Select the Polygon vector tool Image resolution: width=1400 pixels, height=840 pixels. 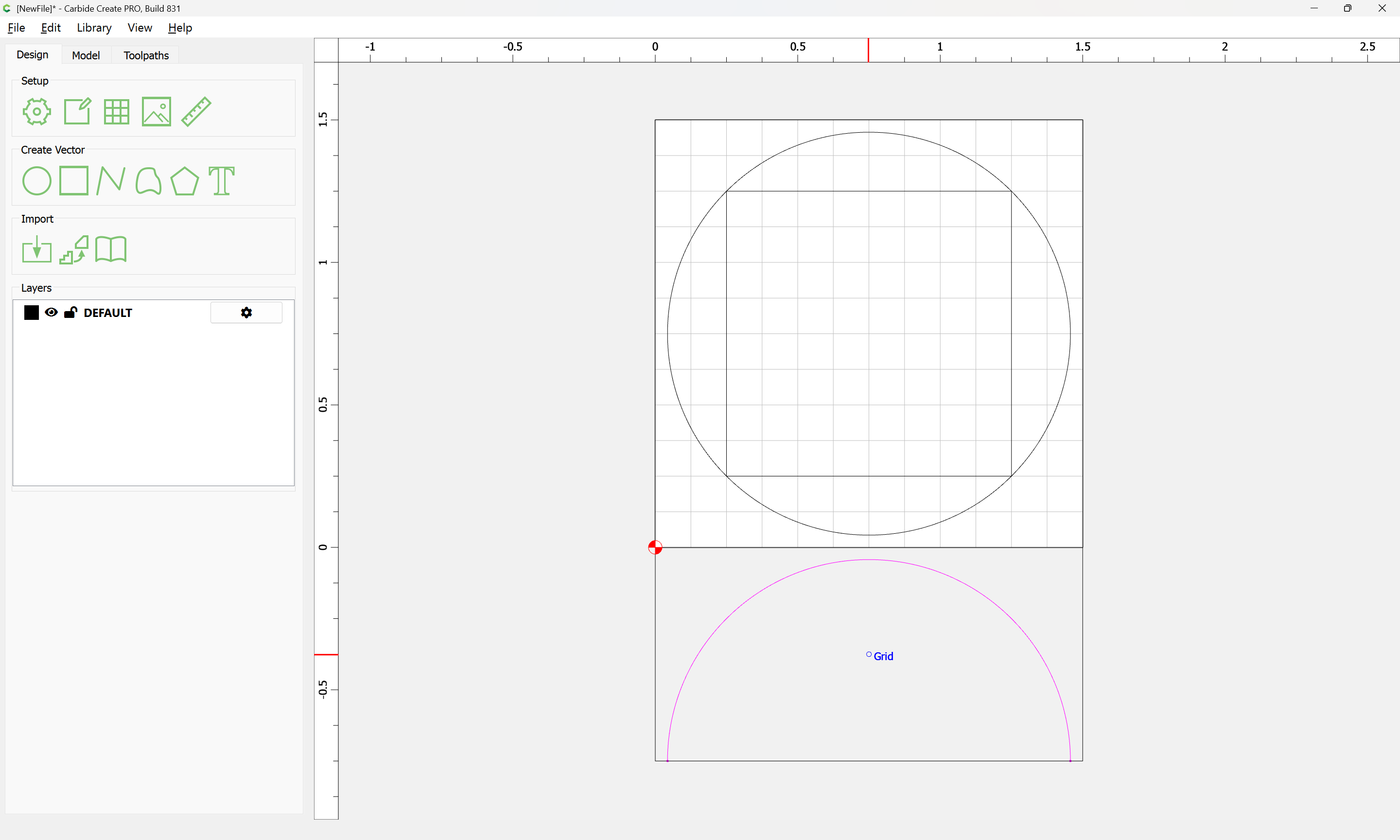[184, 181]
